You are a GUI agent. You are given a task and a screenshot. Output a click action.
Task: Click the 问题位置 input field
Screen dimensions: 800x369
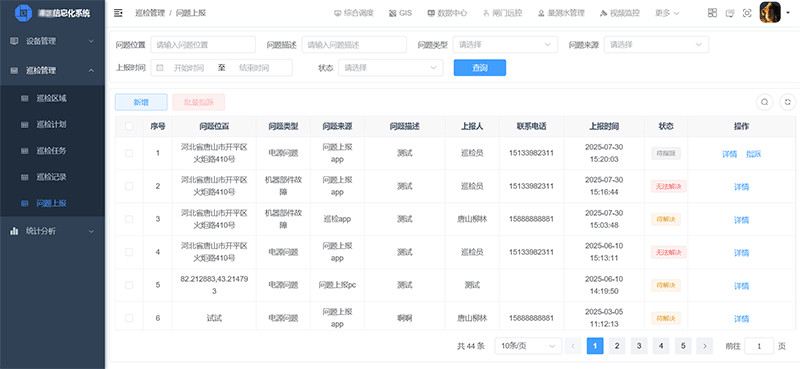(x=203, y=44)
